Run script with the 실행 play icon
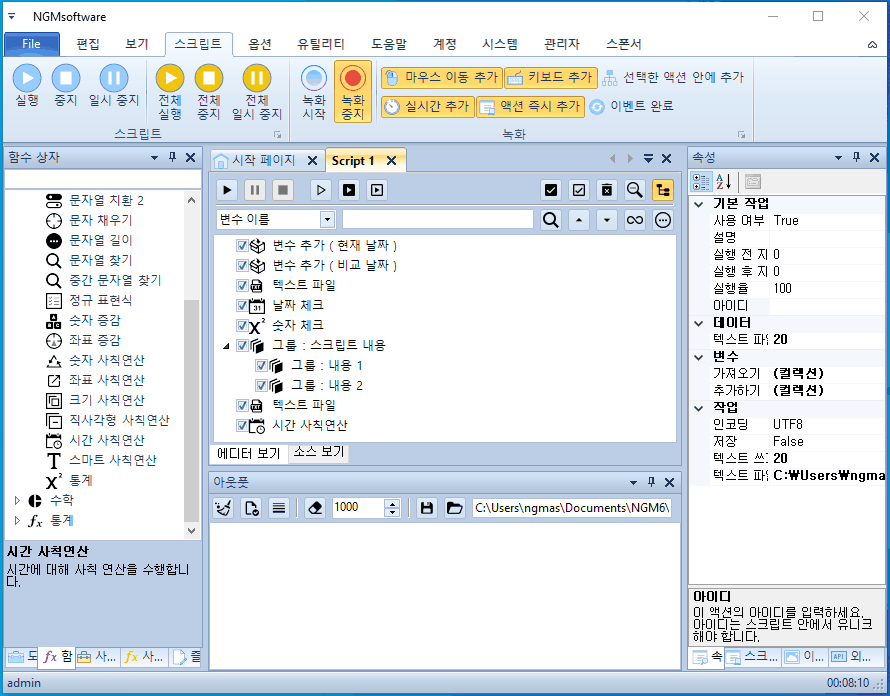Image resolution: width=890 pixels, height=696 pixels. (27, 85)
